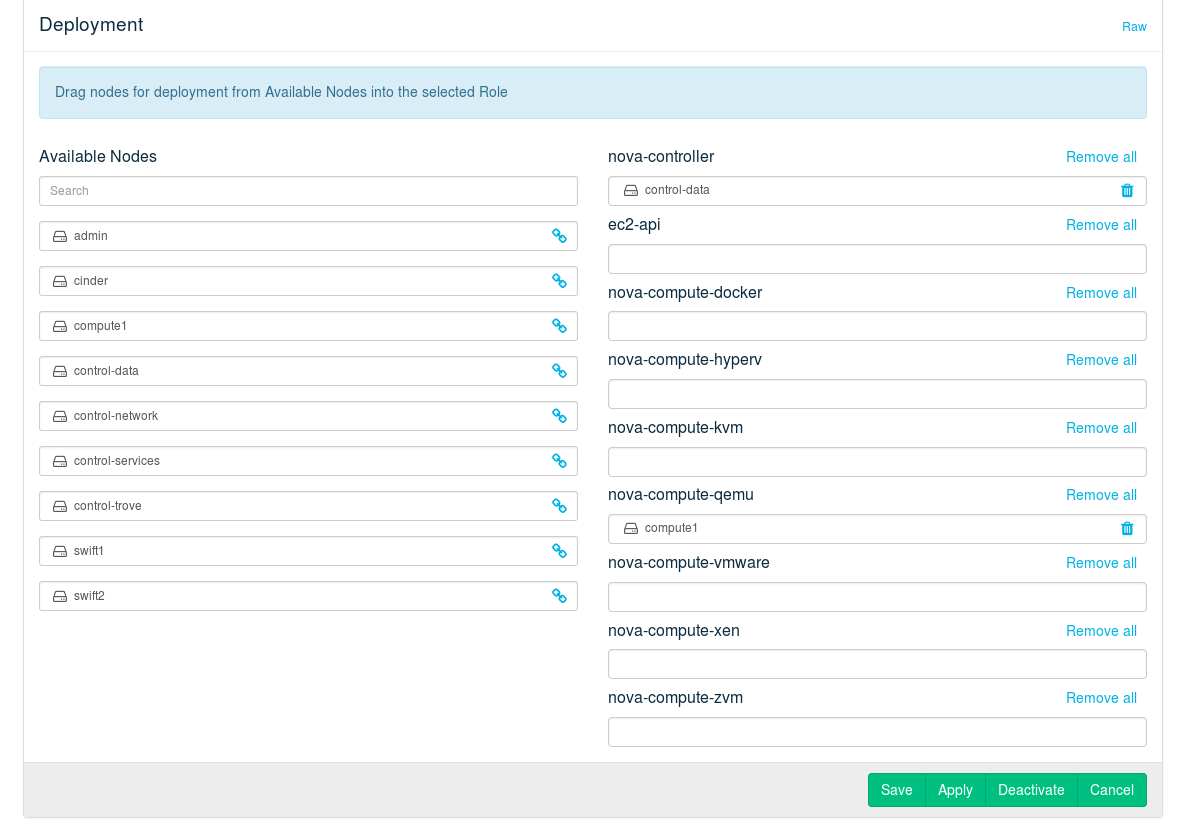Click link icon next to swift2 node

(559, 596)
